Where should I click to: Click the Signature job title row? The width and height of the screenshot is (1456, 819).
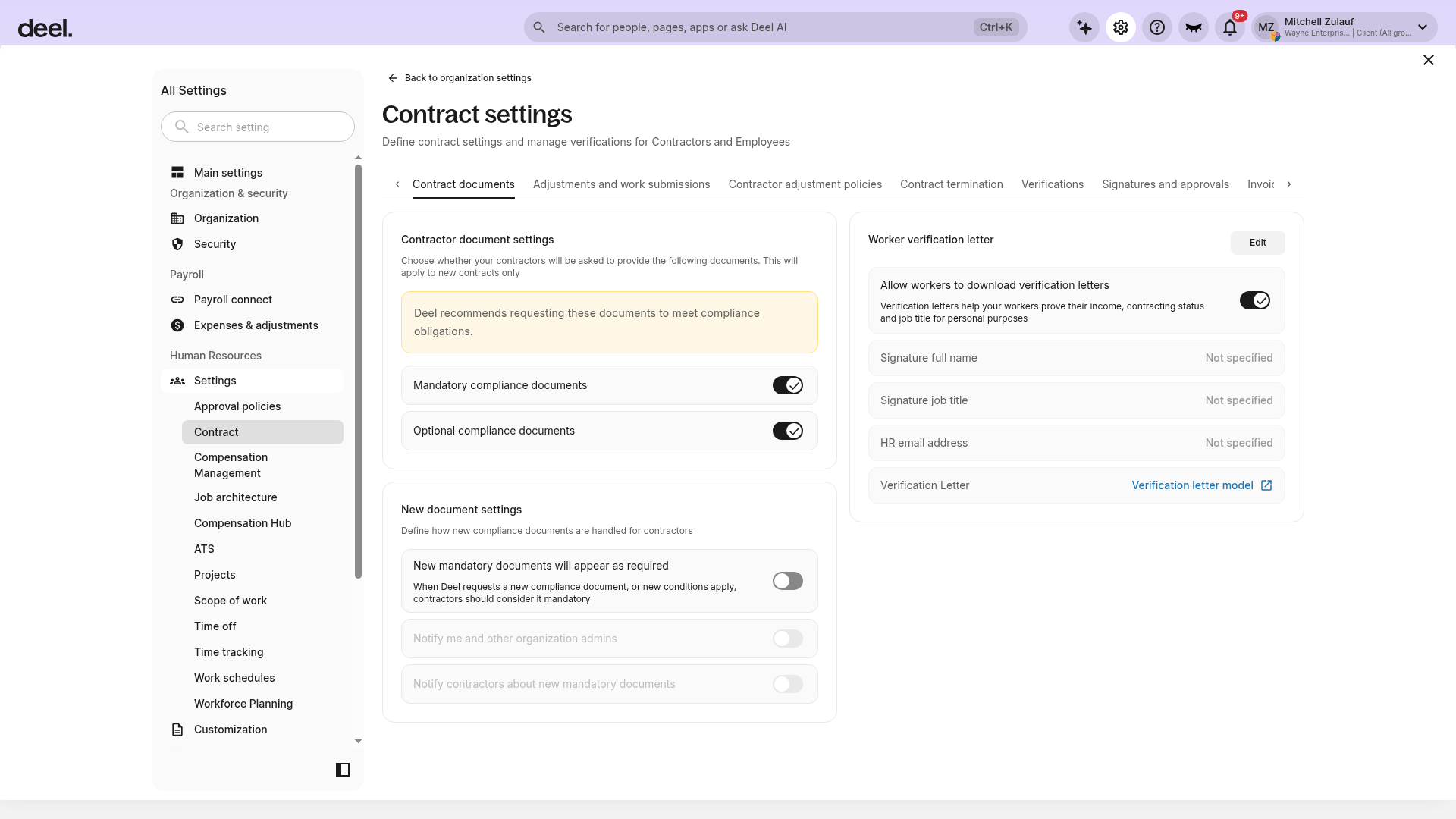click(x=1077, y=400)
